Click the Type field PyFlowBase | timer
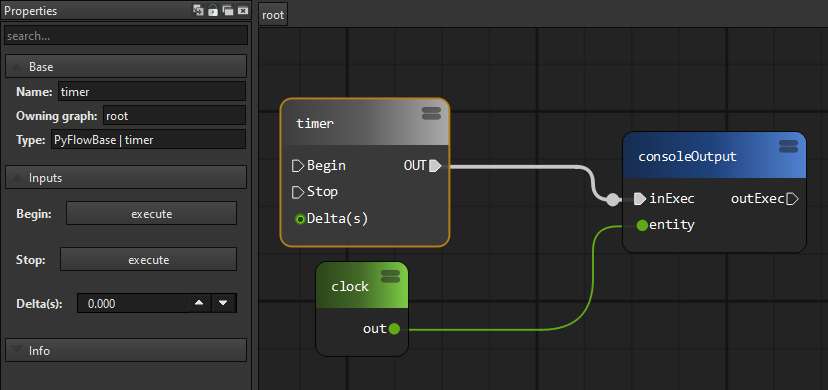828x390 pixels. pyautogui.click(x=148, y=140)
